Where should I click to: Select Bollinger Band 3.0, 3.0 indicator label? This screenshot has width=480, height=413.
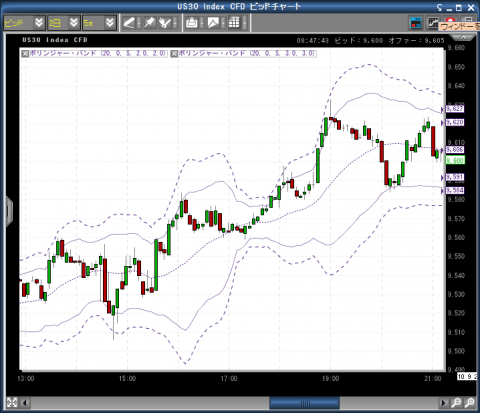coord(246,53)
